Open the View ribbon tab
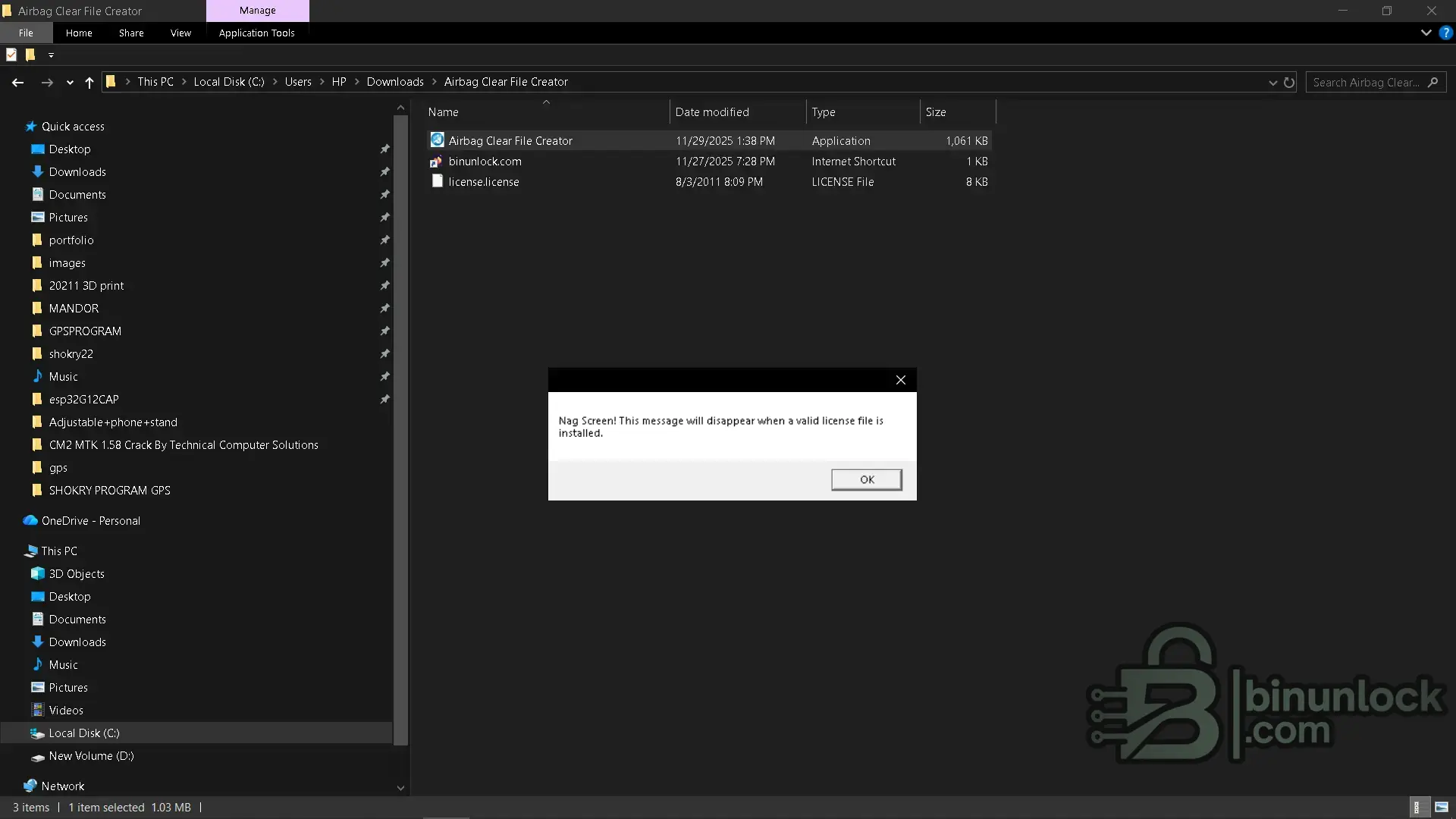The height and width of the screenshot is (819, 1456). point(180,33)
